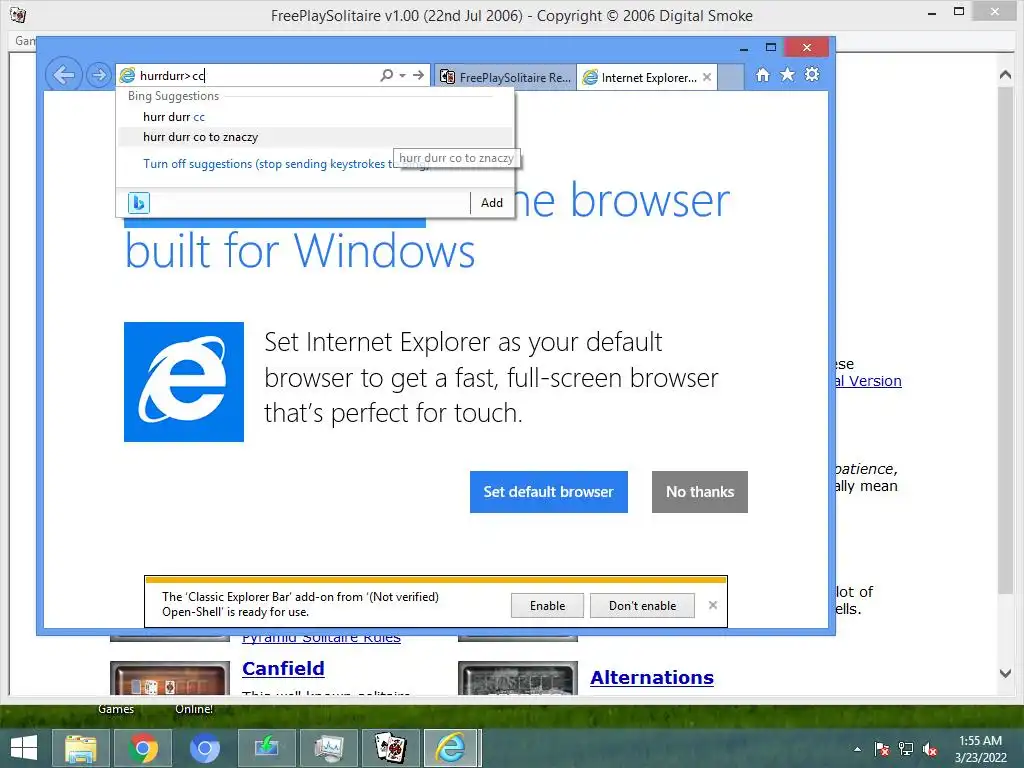Maximize the Internet Explorer window
Image resolution: width=1024 pixels, height=768 pixels.
point(771,48)
